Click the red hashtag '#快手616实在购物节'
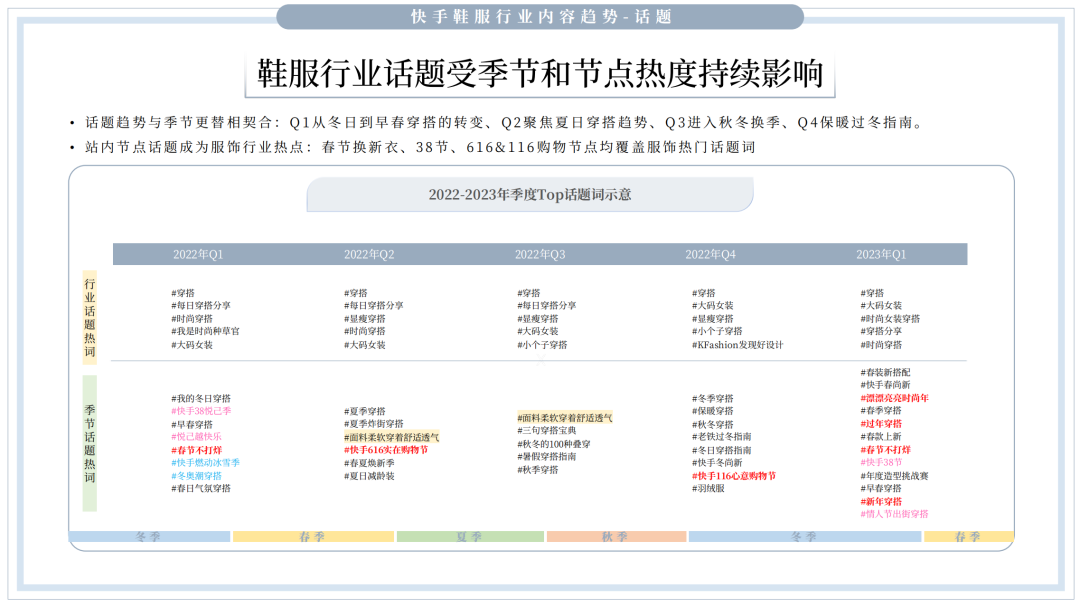This screenshot has height=608, width=1080. [386, 450]
